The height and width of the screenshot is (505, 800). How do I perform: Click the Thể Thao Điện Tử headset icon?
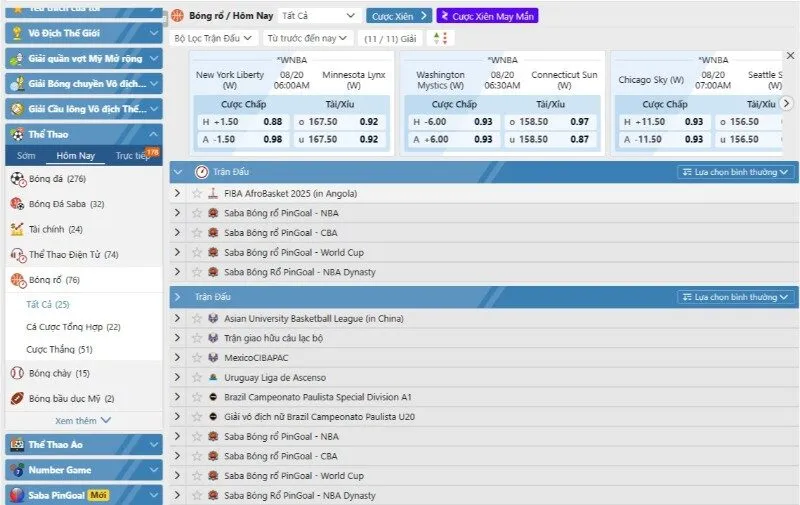pyautogui.click(x=17, y=255)
